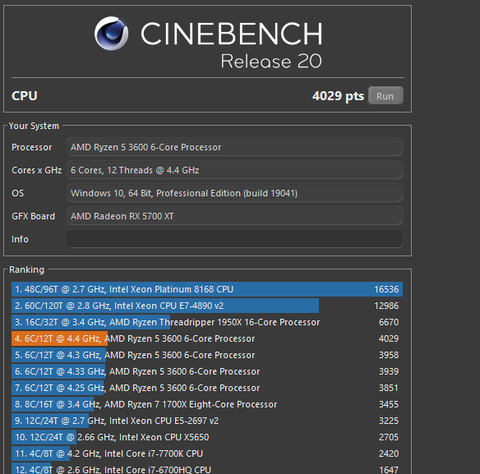Click the CPU label in the benchmark header

tap(24, 96)
